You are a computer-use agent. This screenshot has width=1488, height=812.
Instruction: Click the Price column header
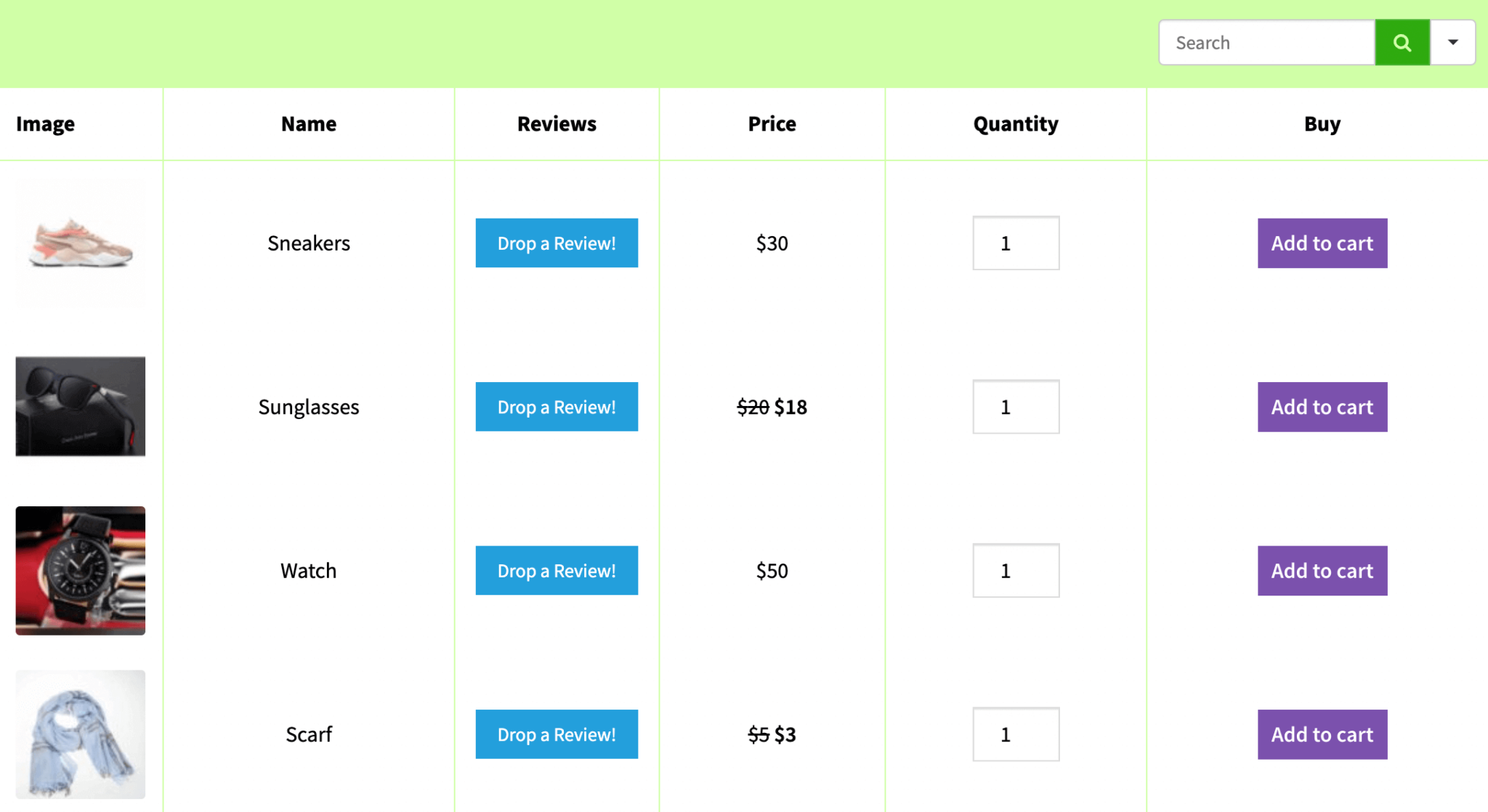click(x=772, y=123)
